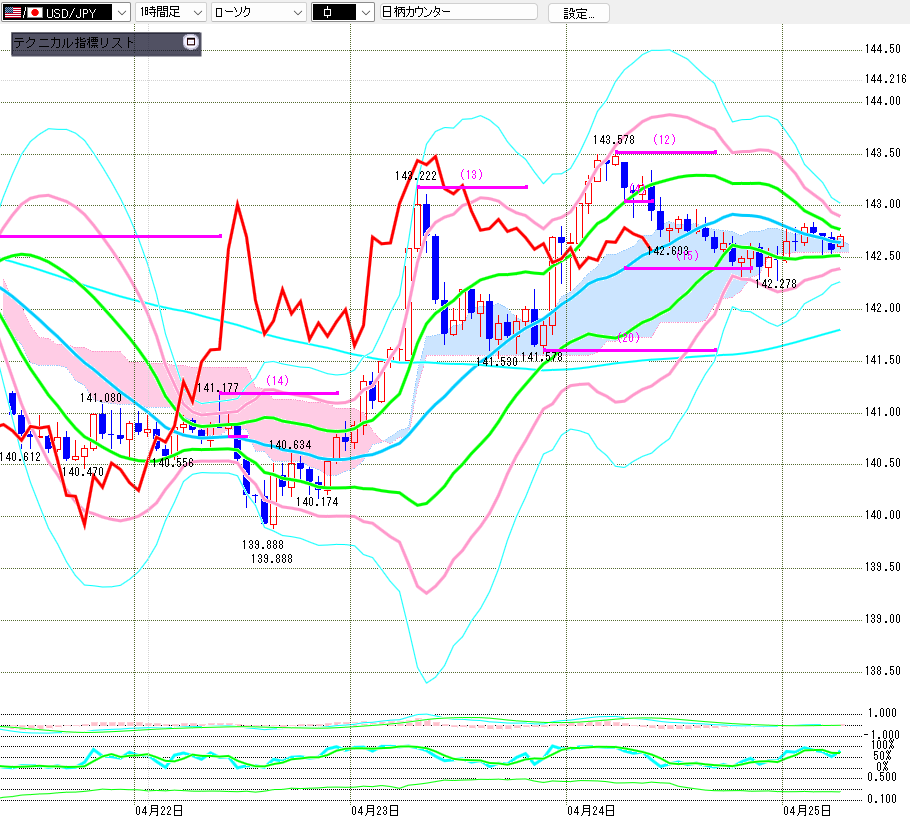Click the (13) day counter label
The image size is (910, 820).
click(x=471, y=175)
